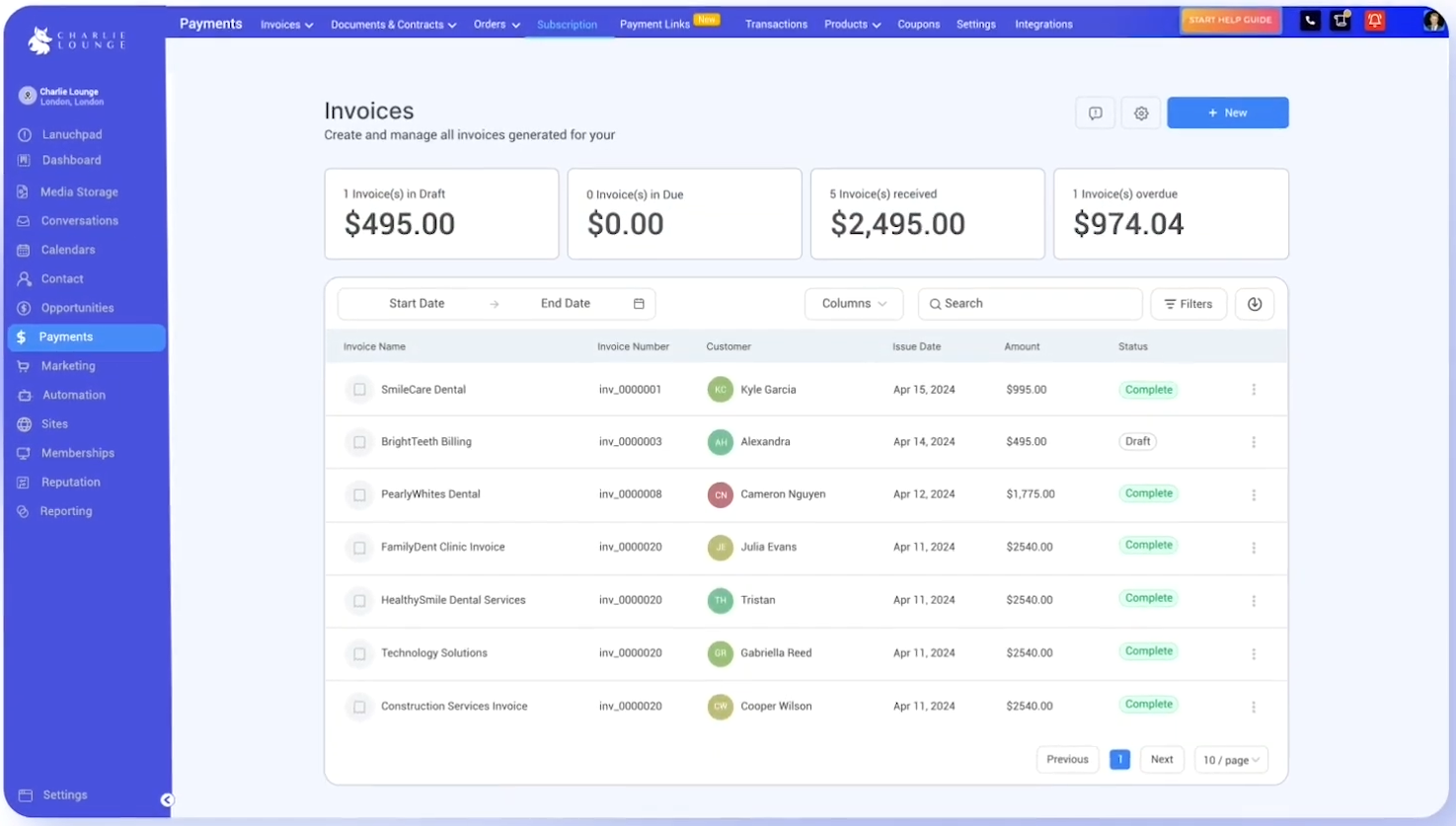Open Reputation in the sidebar

[x=70, y=482]
